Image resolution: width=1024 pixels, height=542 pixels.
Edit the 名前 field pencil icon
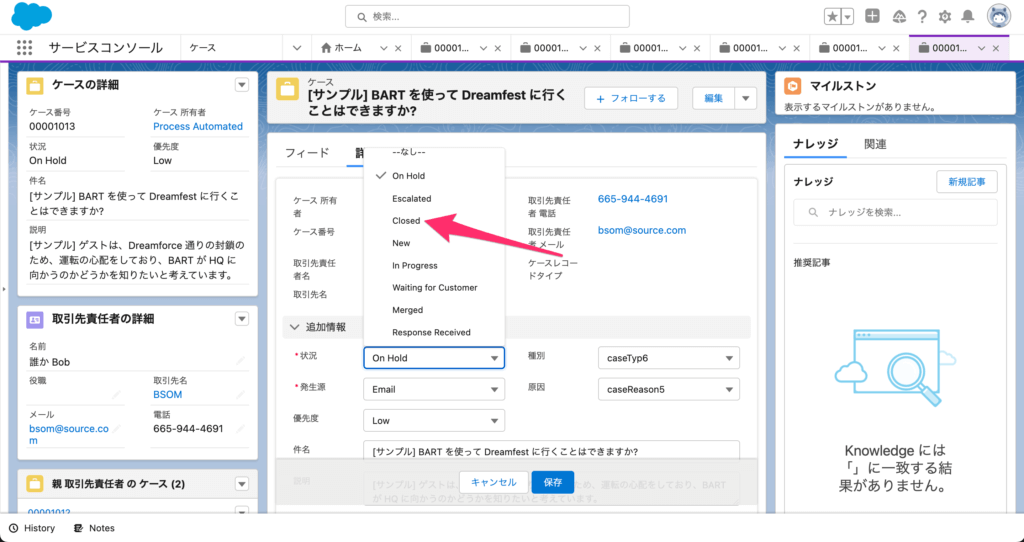[240, 361]
